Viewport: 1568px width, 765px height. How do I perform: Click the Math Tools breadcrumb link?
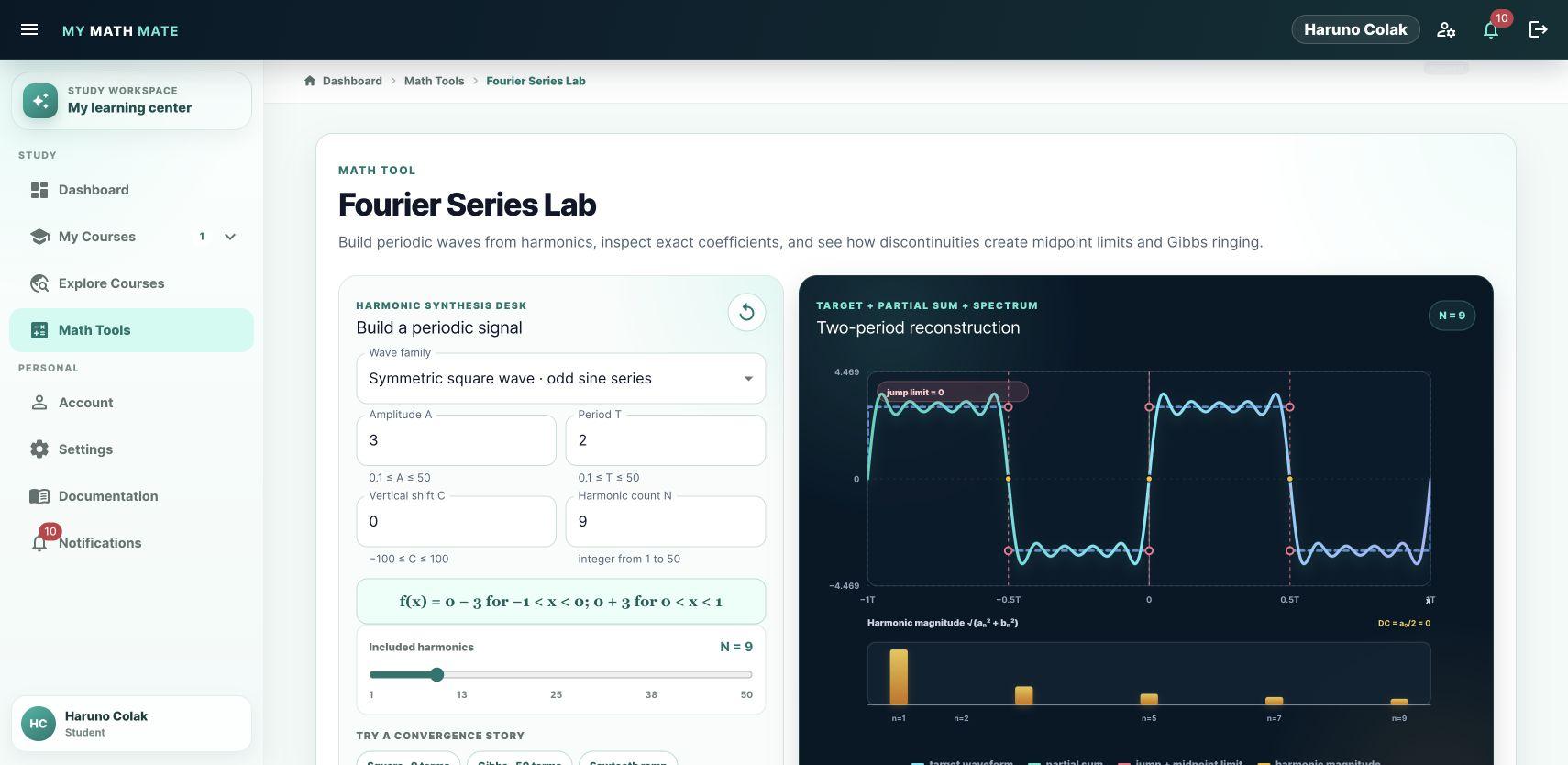434,81
